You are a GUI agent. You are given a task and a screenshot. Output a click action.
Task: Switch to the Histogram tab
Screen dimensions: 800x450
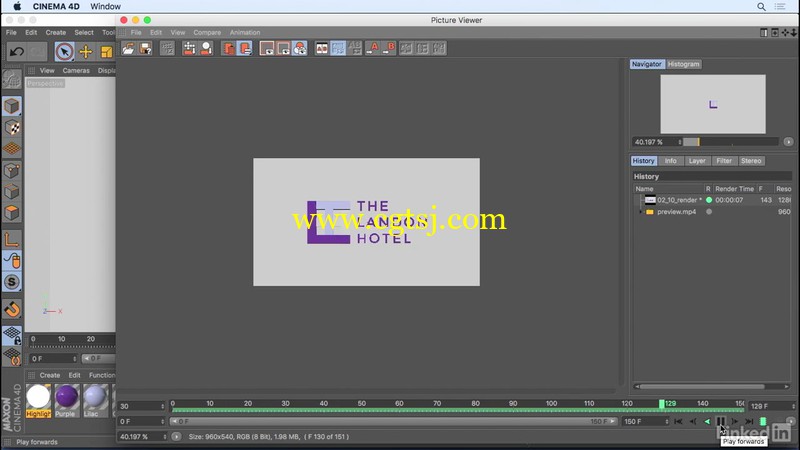pyautogui.click(x=683, y=64)
